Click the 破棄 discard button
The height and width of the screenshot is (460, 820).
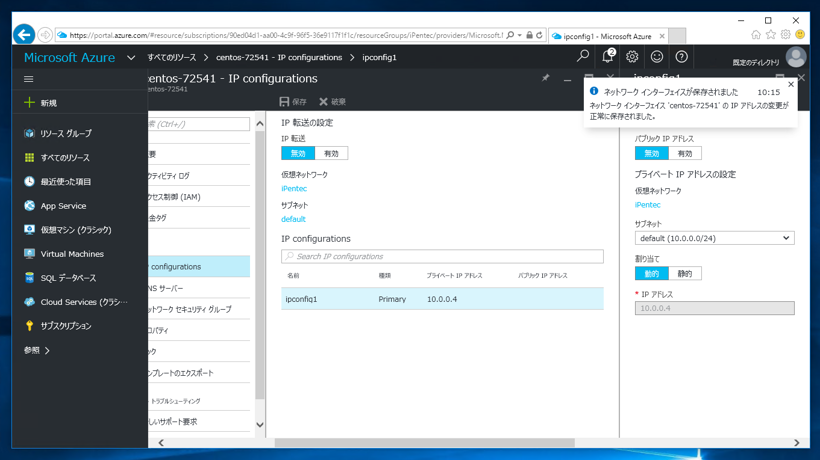333,101
